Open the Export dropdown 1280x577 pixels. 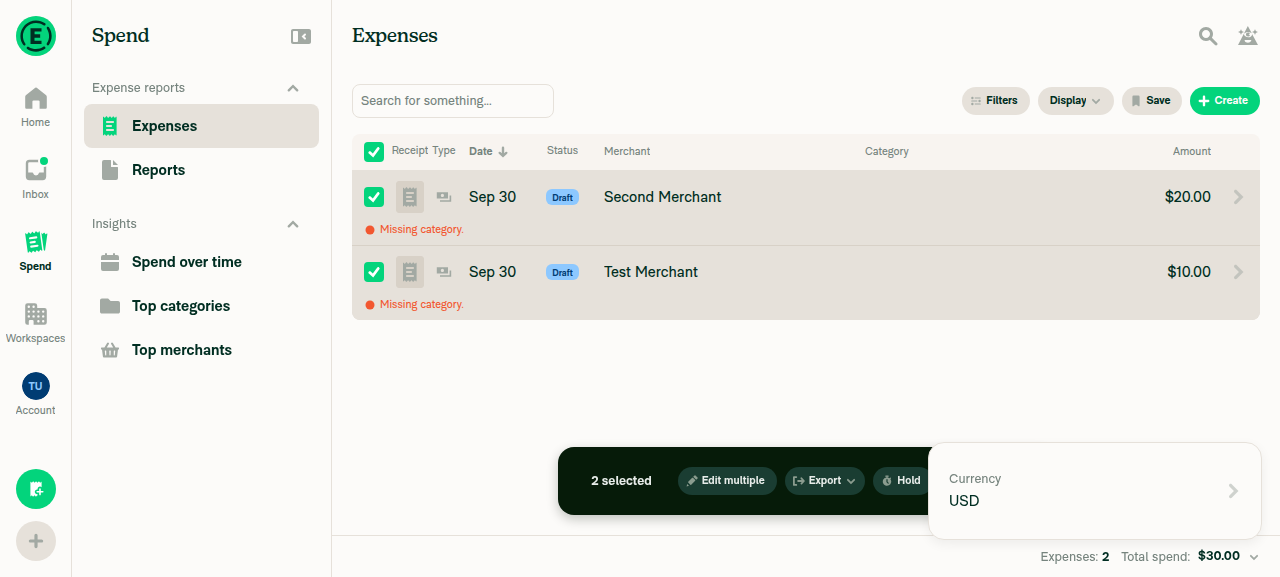pyautogui.click(x=825, y=481)
